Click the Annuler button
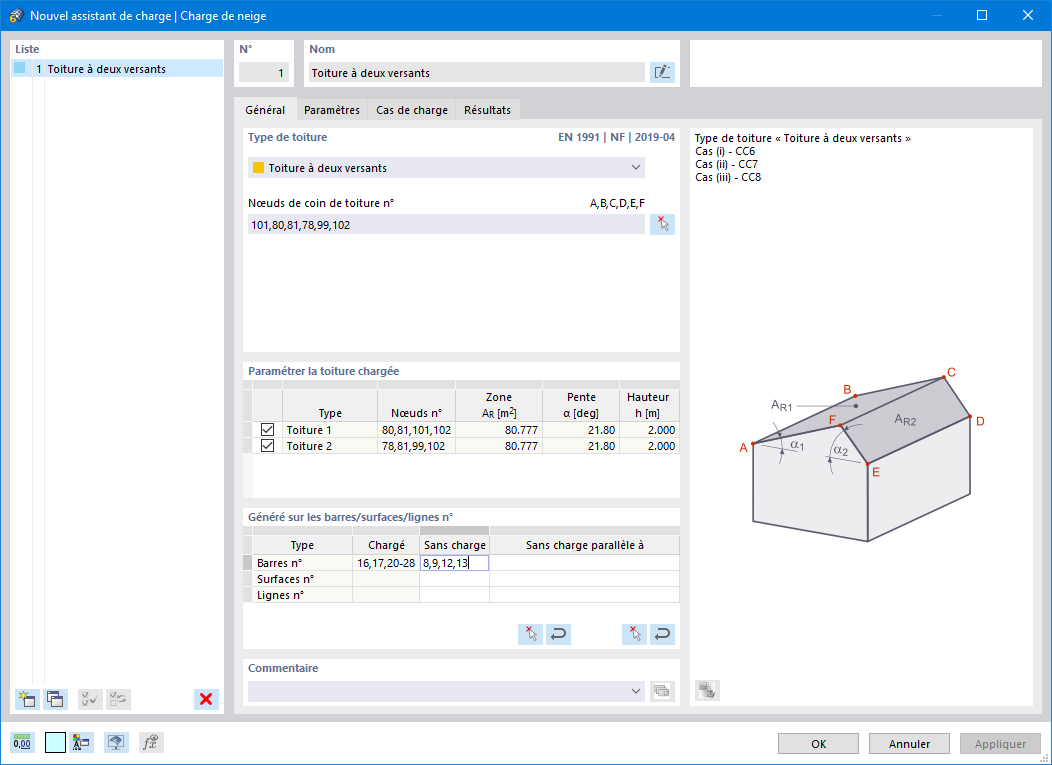The image size is (1052, 765). coord(909,744)
